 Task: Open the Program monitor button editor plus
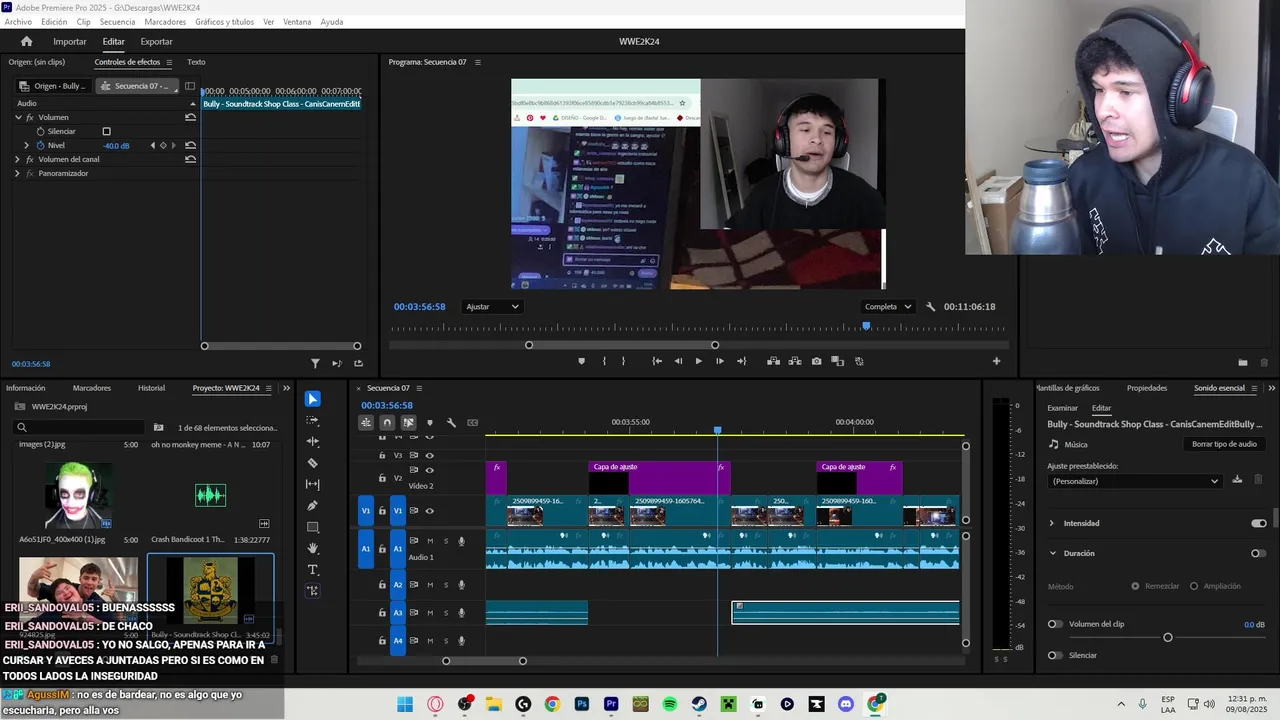[996, 361]
